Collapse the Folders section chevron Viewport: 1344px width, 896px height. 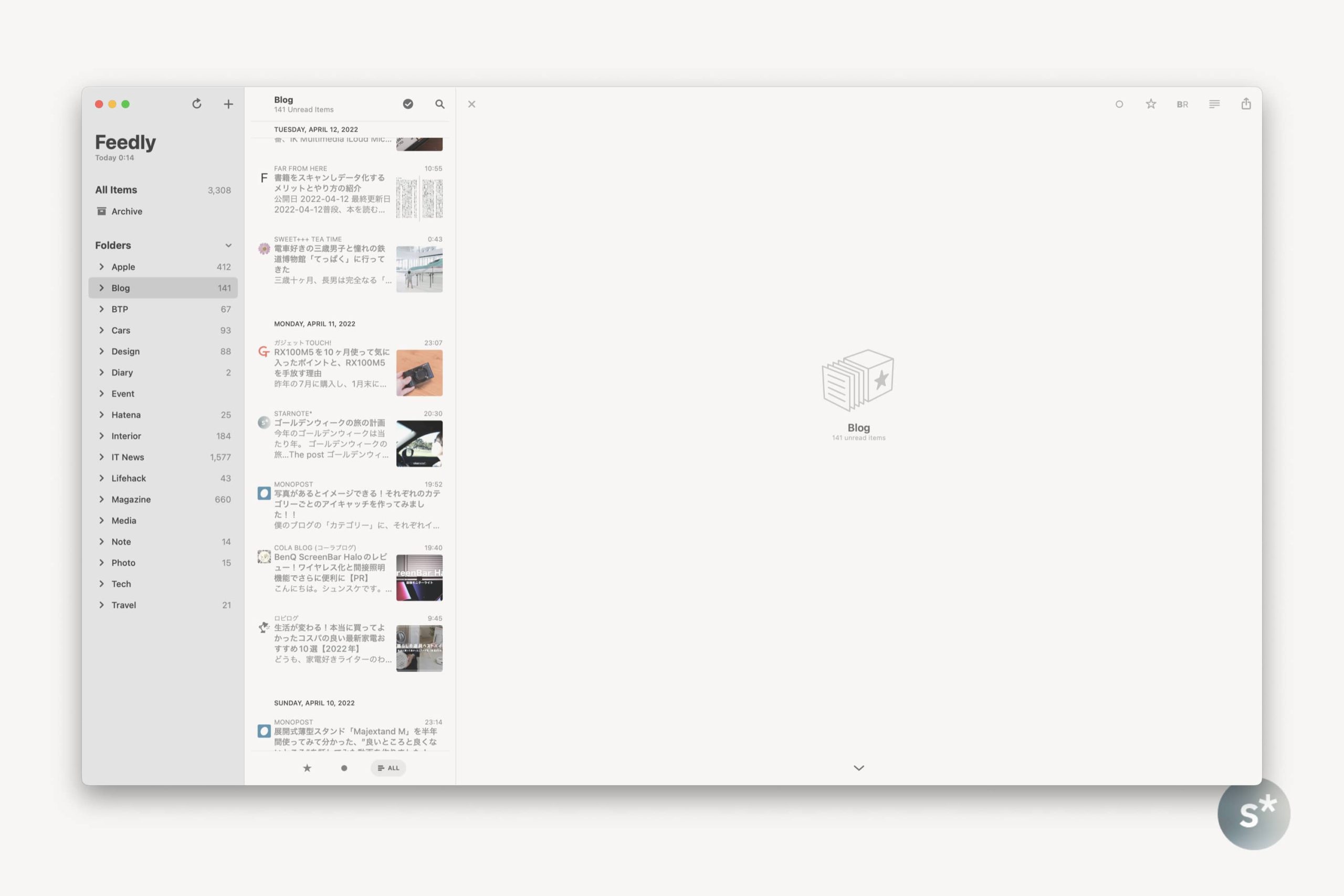pyautogui.click(x=228, y=245)
